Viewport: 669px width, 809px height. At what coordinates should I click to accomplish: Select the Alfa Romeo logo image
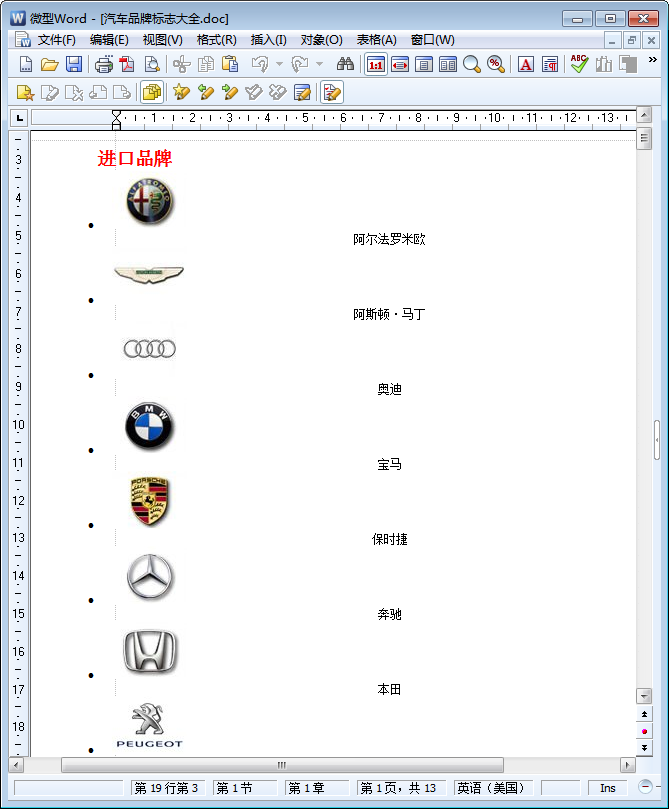click(x=150, y=201)
